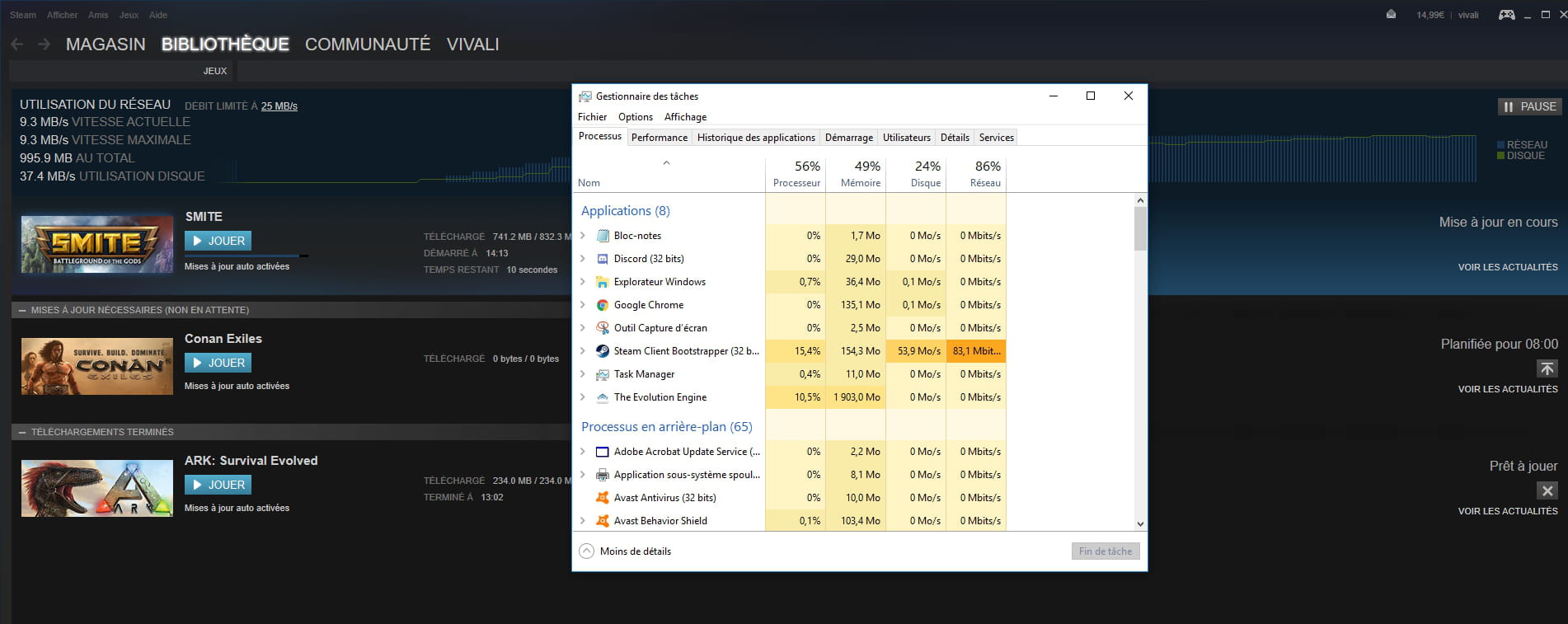The height and width of the screenshot is (624, 1568).
Task: Click the Discord process icon
Action: 603,259
